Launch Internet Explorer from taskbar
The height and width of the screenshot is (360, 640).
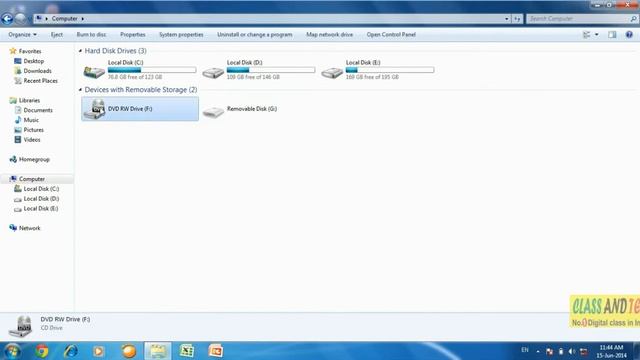[x=71, y=351]
